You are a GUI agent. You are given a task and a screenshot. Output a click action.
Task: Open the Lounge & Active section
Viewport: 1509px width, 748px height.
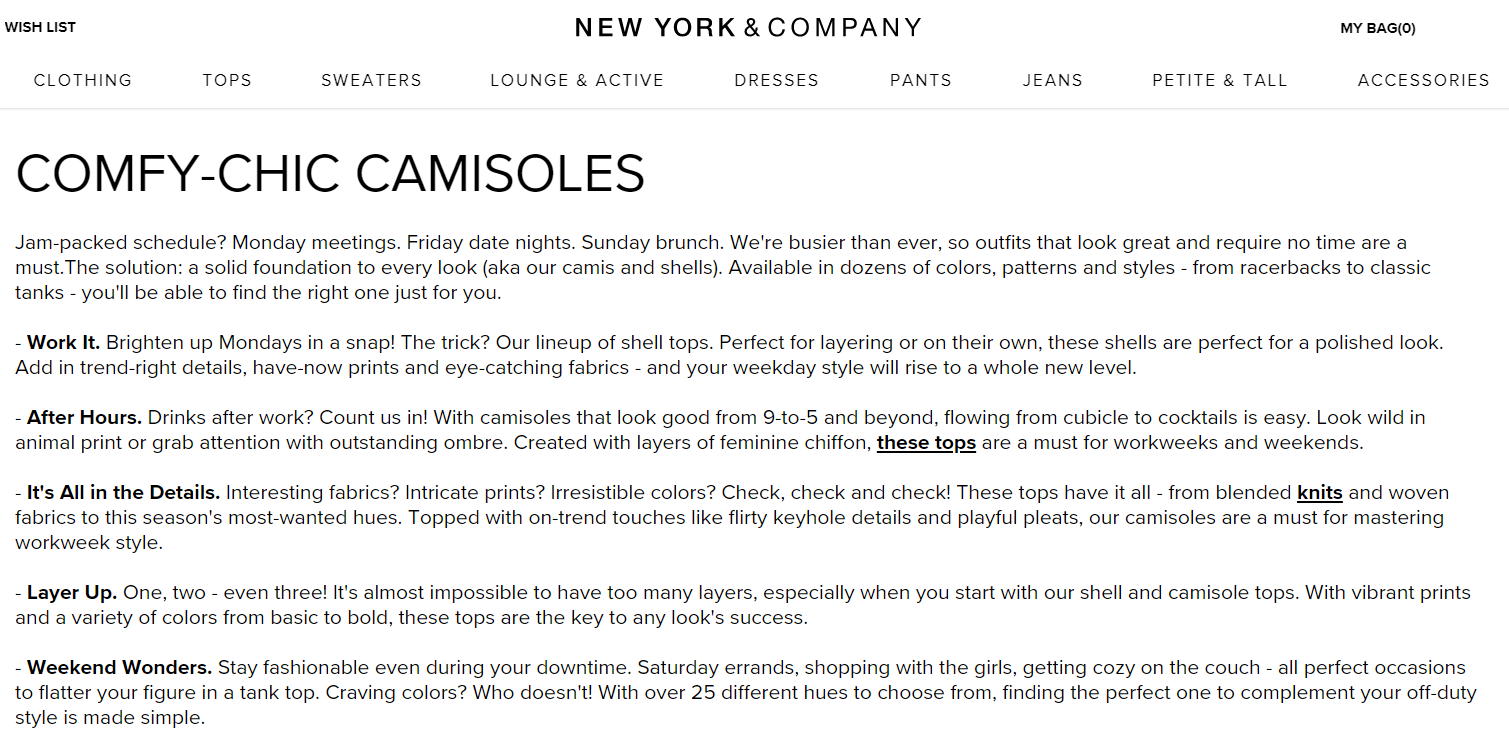[x=577, y=81]
